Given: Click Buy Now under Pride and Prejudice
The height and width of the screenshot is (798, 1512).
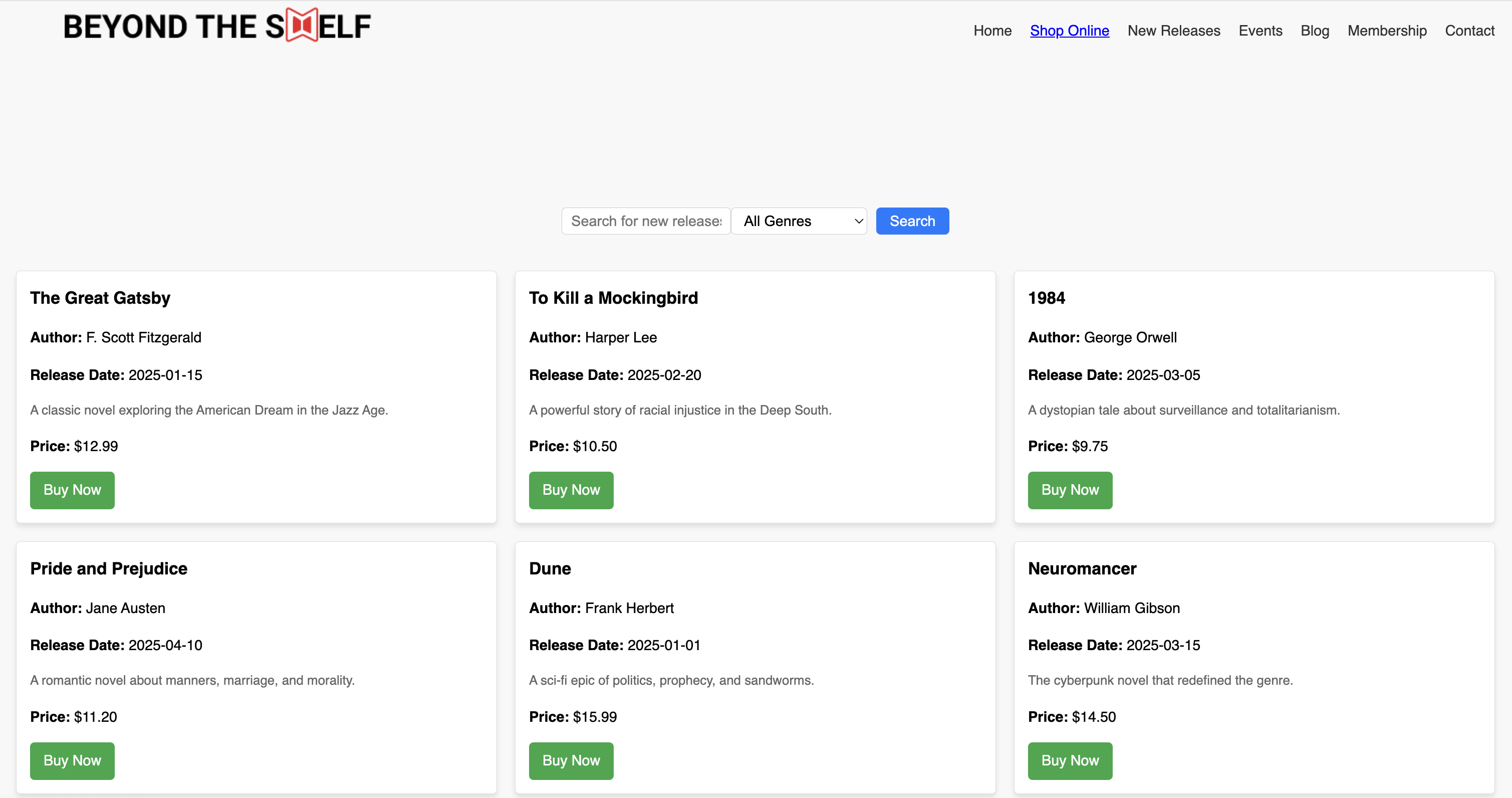Looking at the screenshot, I should point(72,760).
